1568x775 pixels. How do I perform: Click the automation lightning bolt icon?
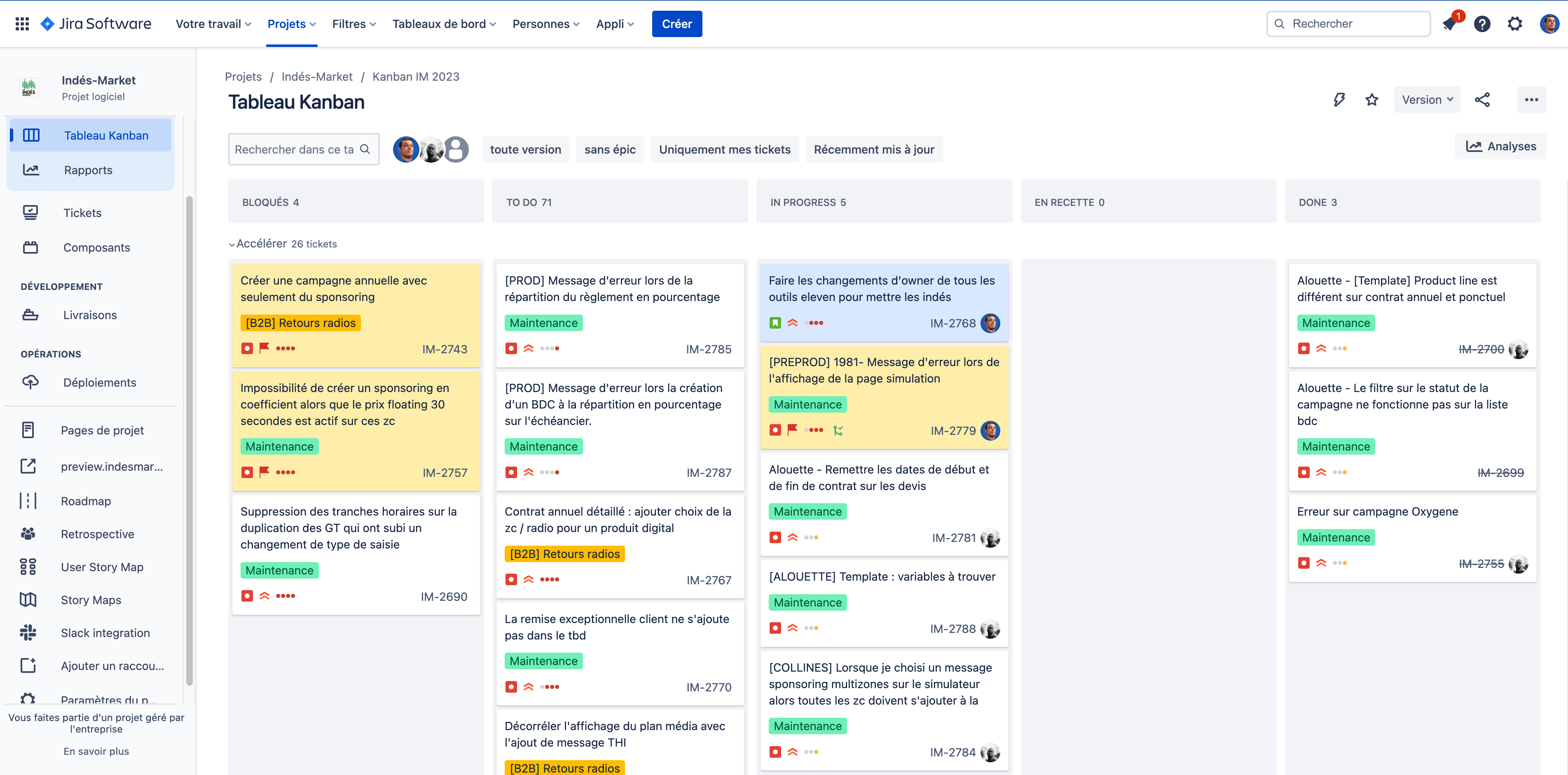click(1339, 100)
